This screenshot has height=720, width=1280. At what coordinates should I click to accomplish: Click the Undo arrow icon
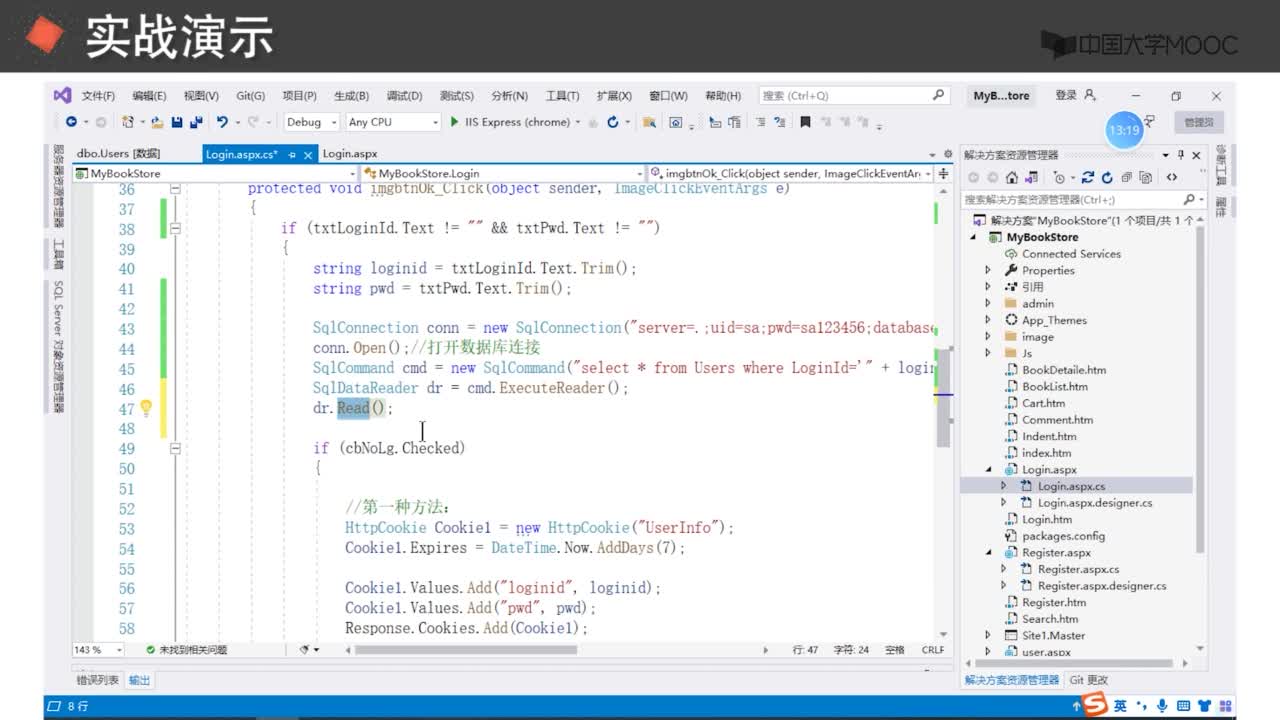pos(222,122)
